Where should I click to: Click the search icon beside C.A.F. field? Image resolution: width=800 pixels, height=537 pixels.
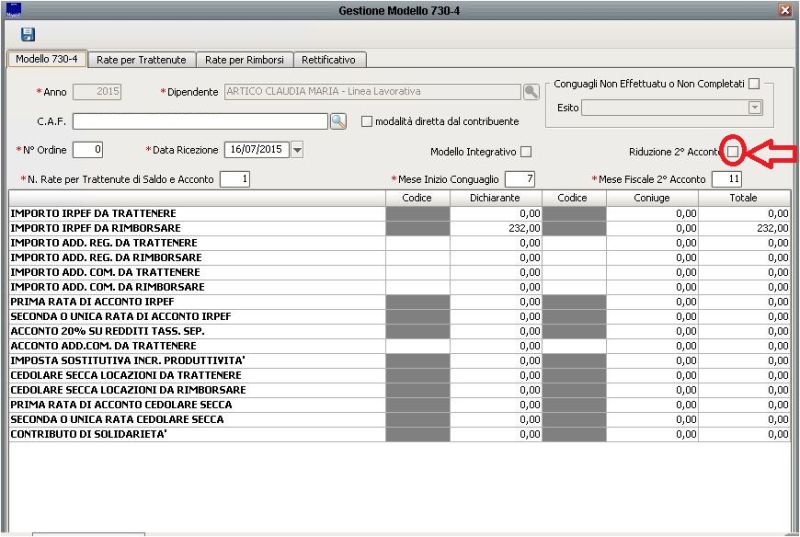tap(338, 121)
